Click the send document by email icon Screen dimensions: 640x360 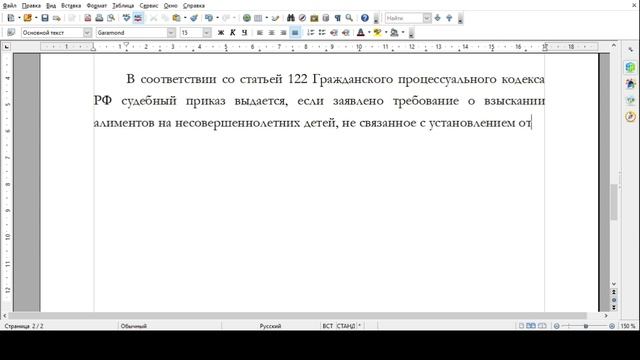point(57,18)
